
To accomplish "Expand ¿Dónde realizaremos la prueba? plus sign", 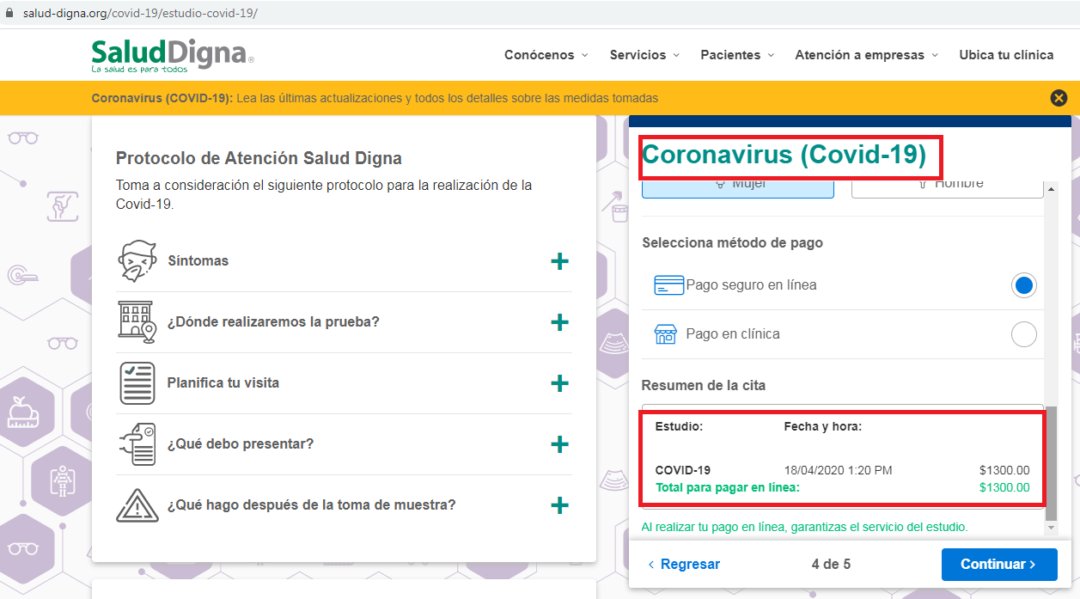I will click(560, 322).
